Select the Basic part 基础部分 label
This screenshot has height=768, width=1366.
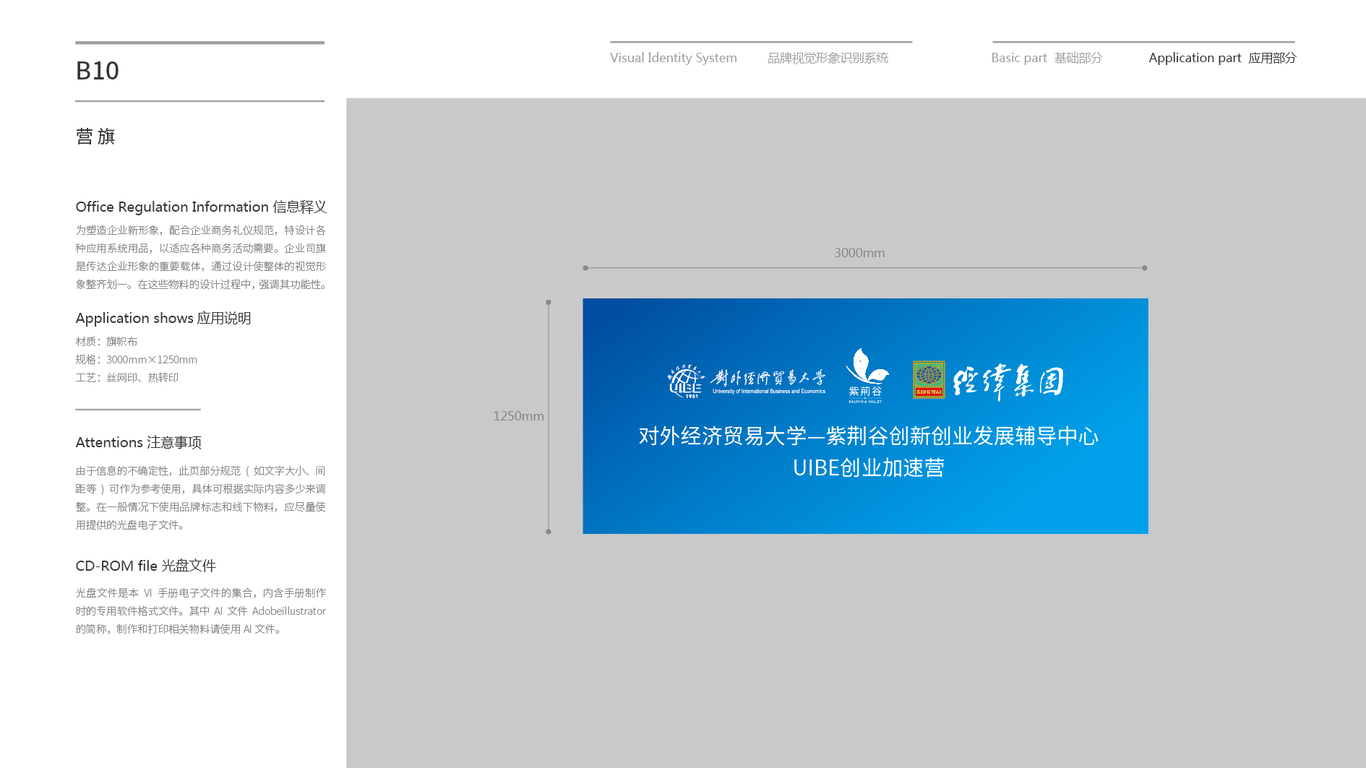[x=1047, y=58]
